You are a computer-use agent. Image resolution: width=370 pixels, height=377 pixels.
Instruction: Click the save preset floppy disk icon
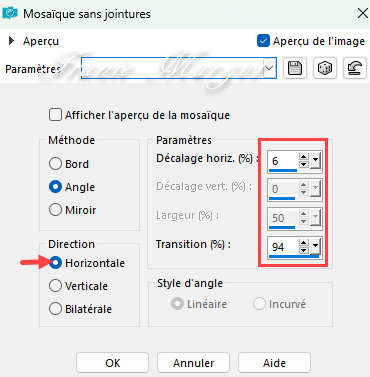(x=294, y=68)
